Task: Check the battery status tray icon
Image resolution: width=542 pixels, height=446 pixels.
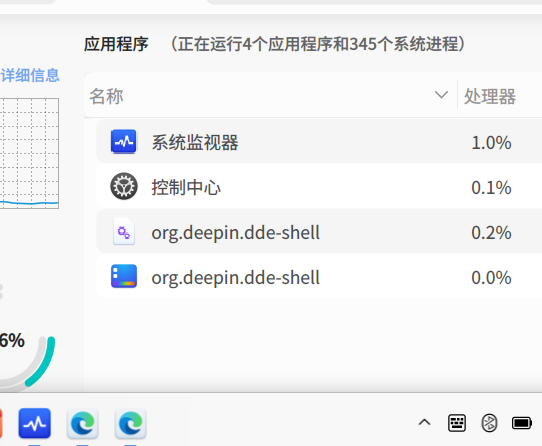Action: click(x=522, y=423)
